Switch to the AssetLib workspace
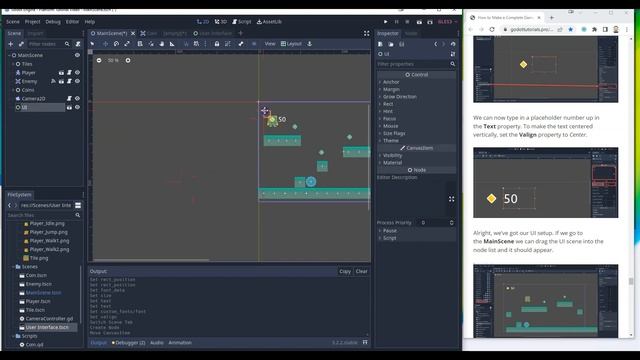Image resolution: width=640 pixels, height=360 pixels. [x=269, y=22]
